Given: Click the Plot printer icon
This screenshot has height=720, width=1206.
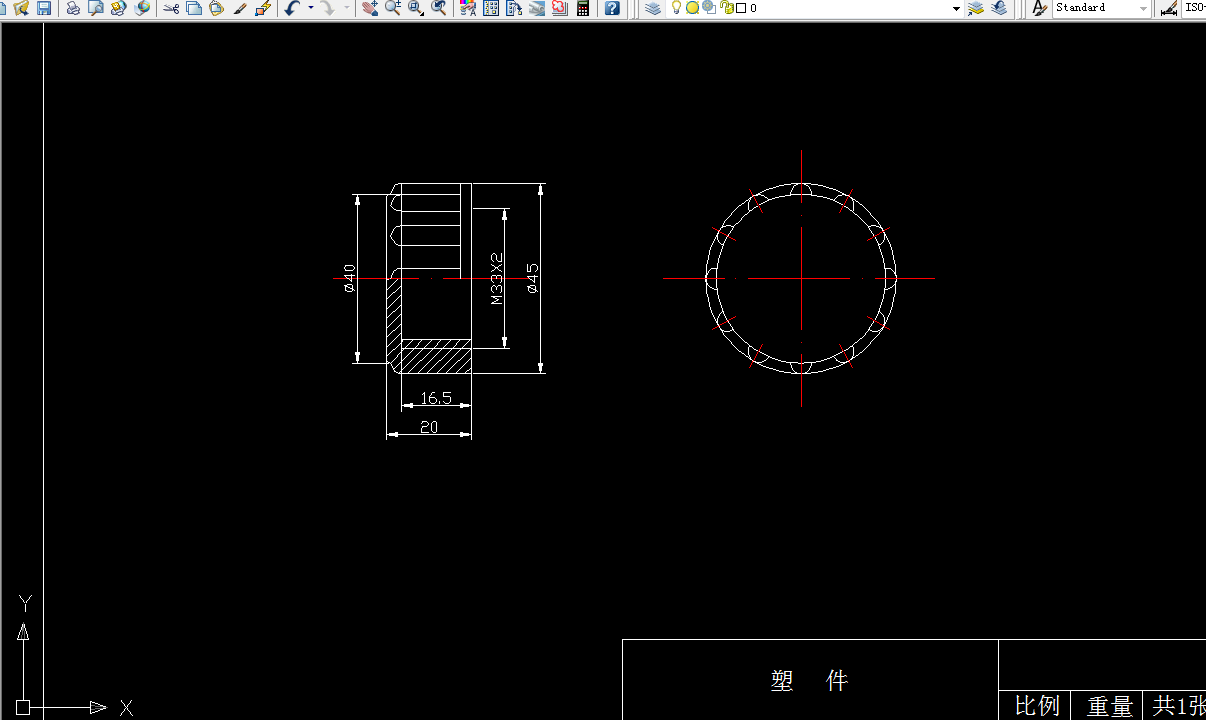Looking at the screenshot, I should point(73,8).
